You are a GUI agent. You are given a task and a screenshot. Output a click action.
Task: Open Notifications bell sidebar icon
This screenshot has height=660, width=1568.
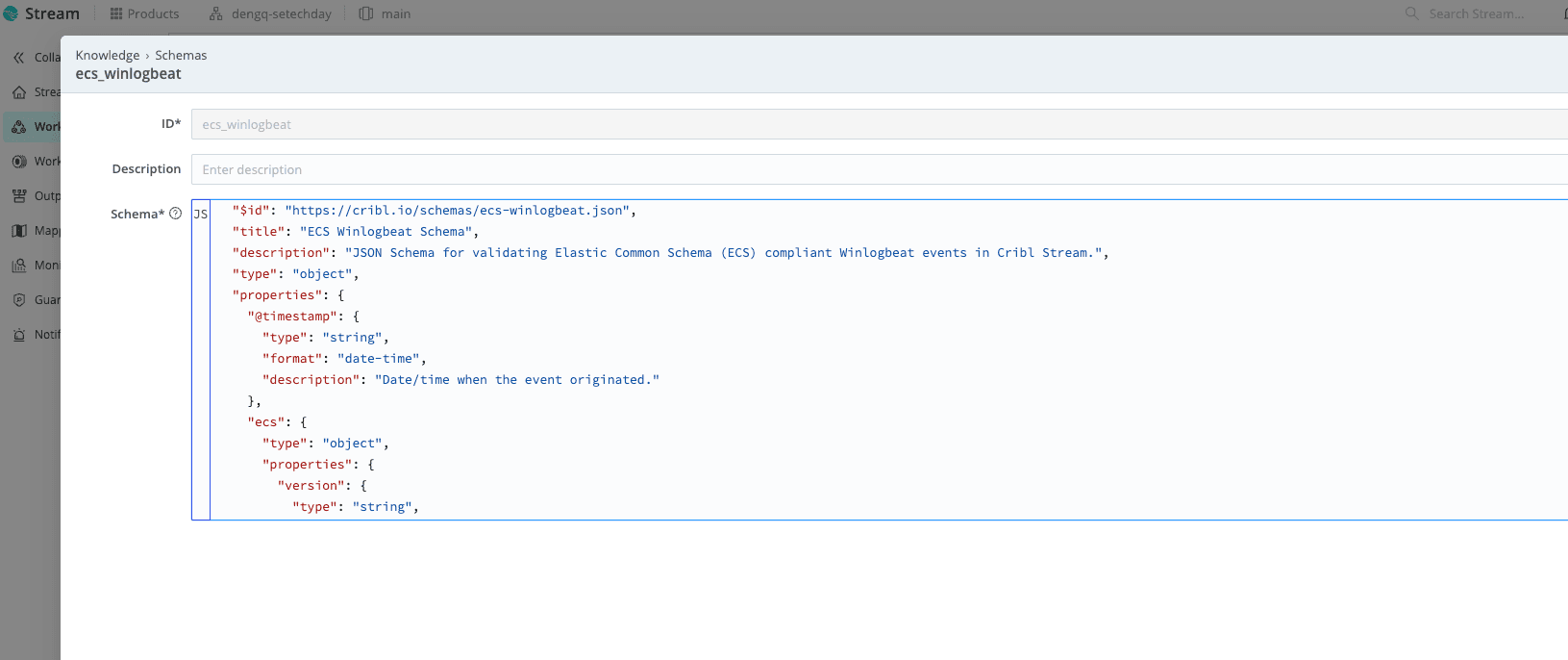(19, 335)
